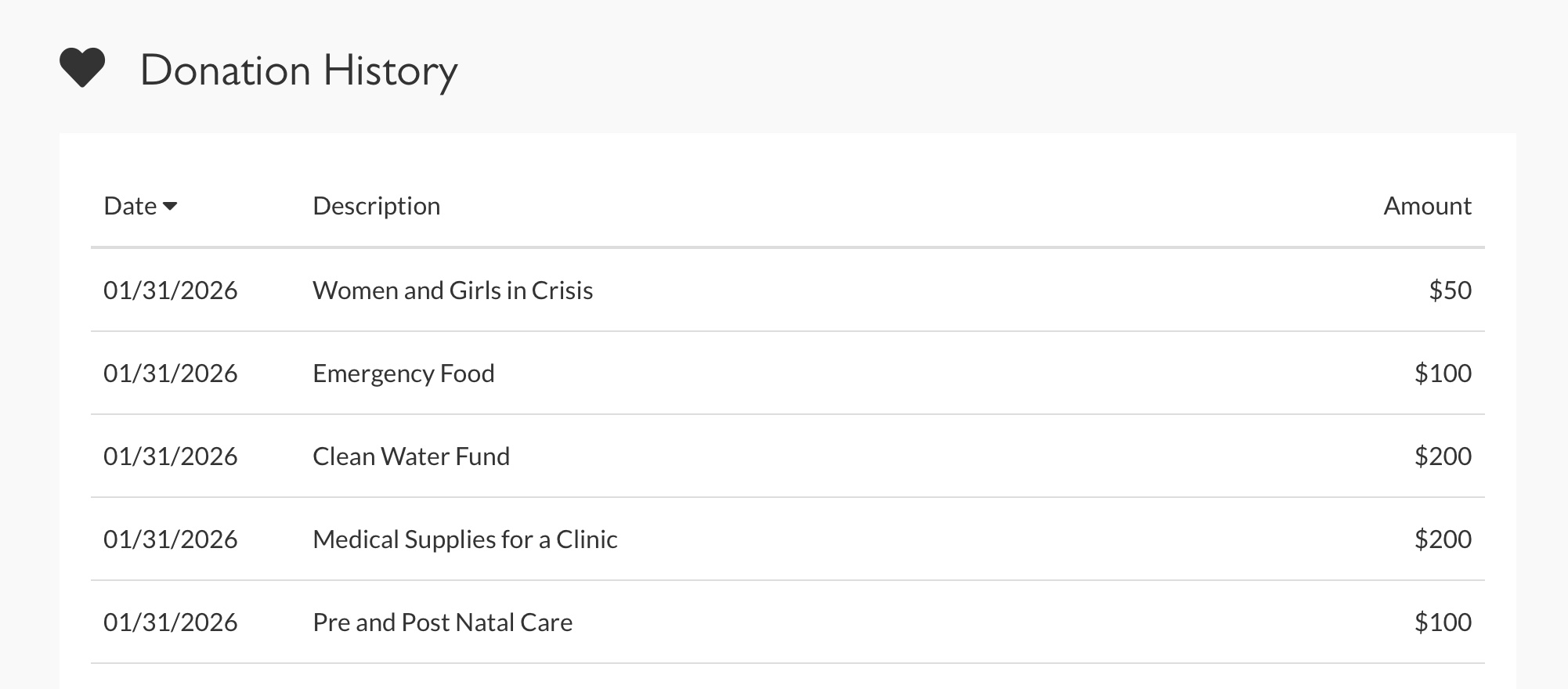
Task: Open the Clean Water Fund donation
Action: 411,456
